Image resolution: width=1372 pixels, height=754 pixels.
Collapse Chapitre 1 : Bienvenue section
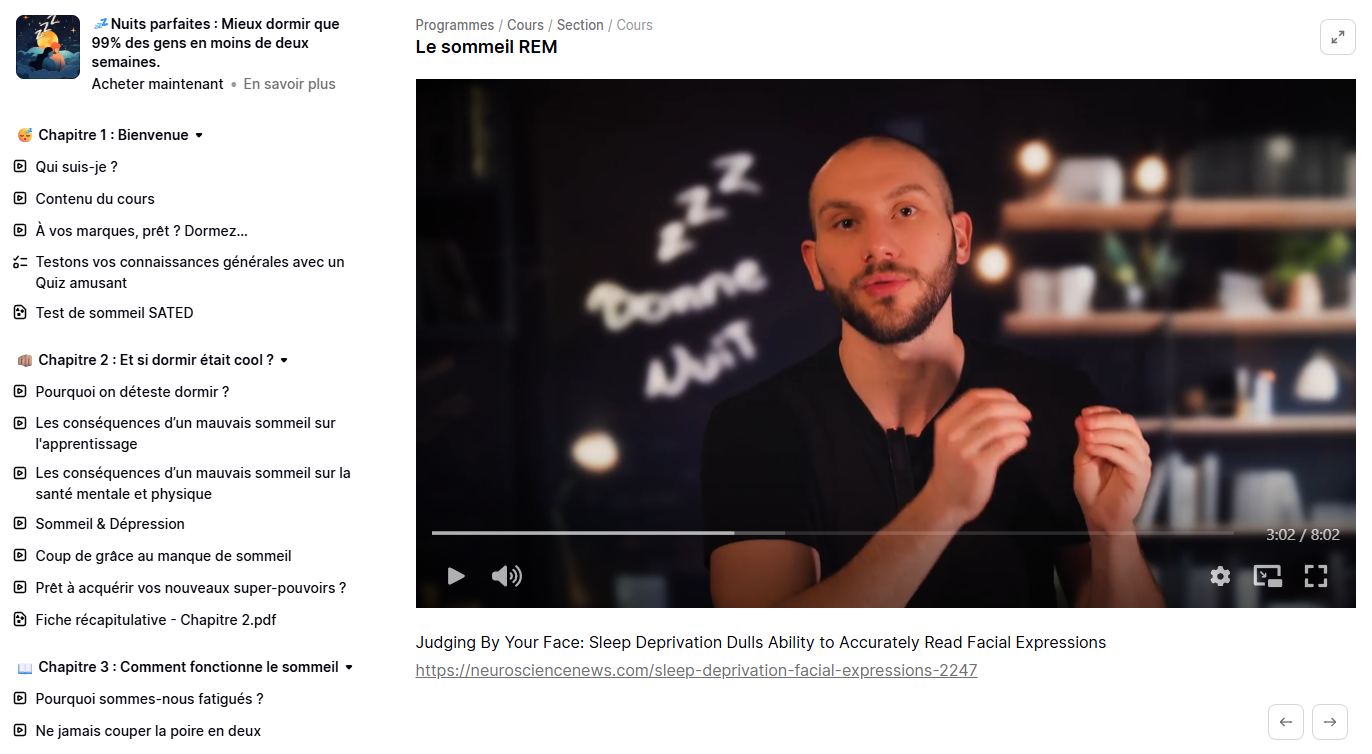click(199, 135)
